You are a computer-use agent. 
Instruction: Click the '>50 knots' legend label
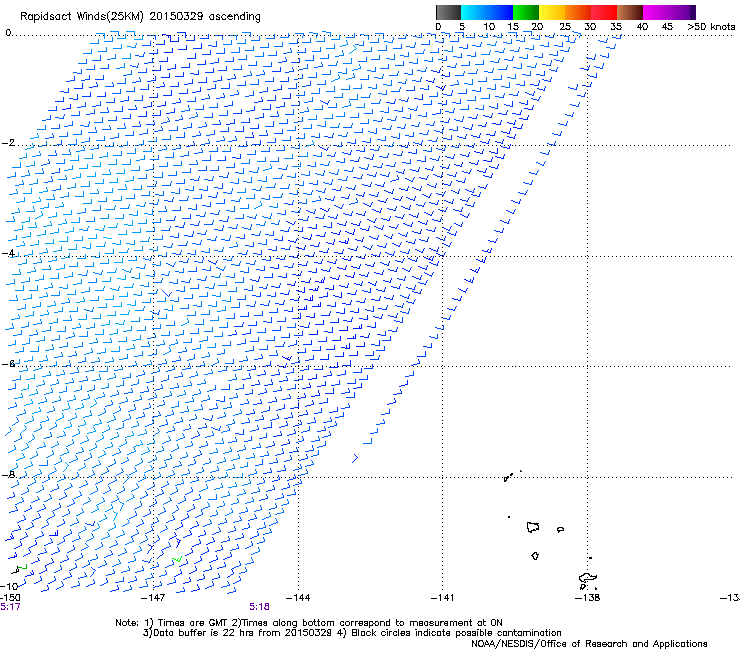711,27
